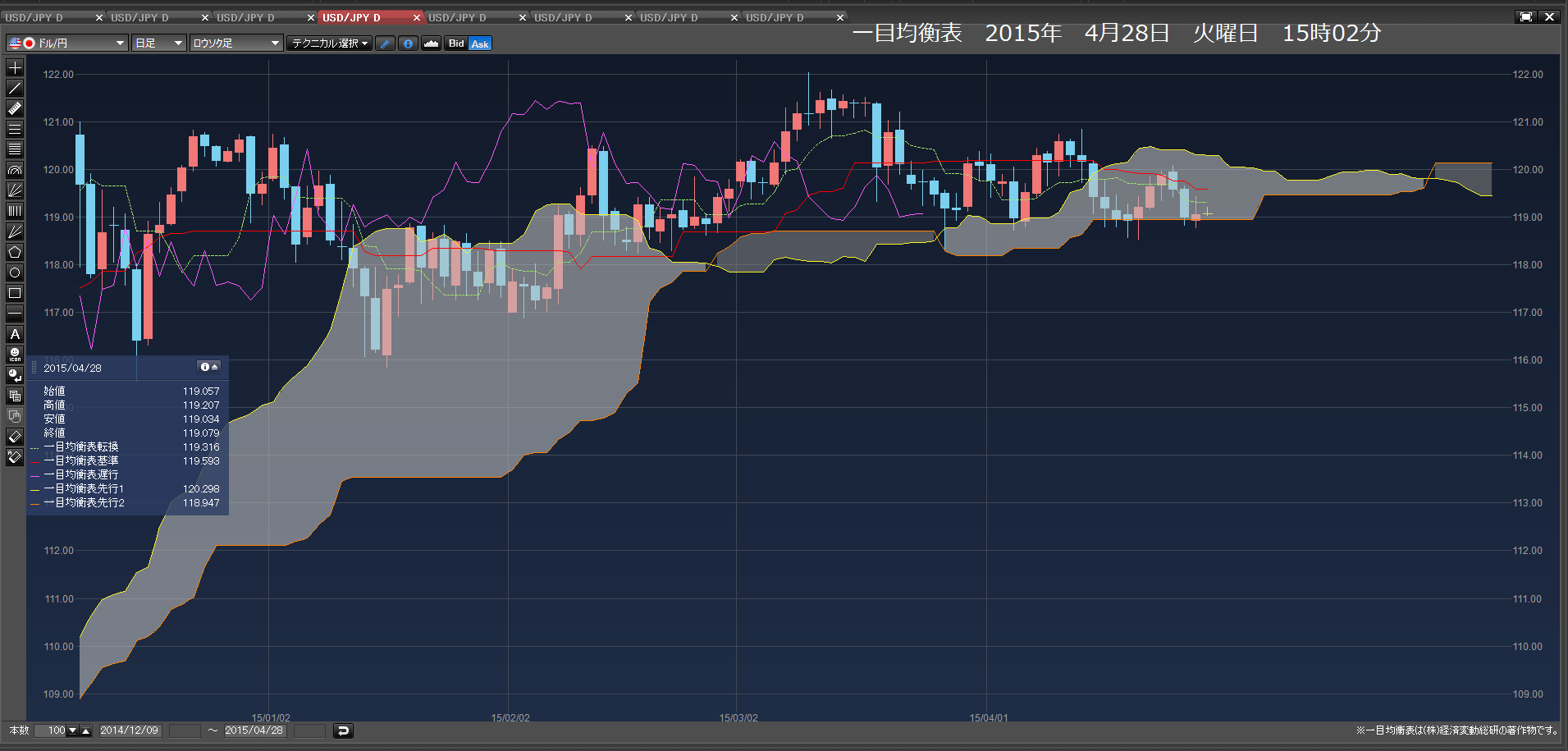Click the 一目均衡表転換 legend entry
This screenshot has width=1568, height=751.
click(x=81, y=447)
